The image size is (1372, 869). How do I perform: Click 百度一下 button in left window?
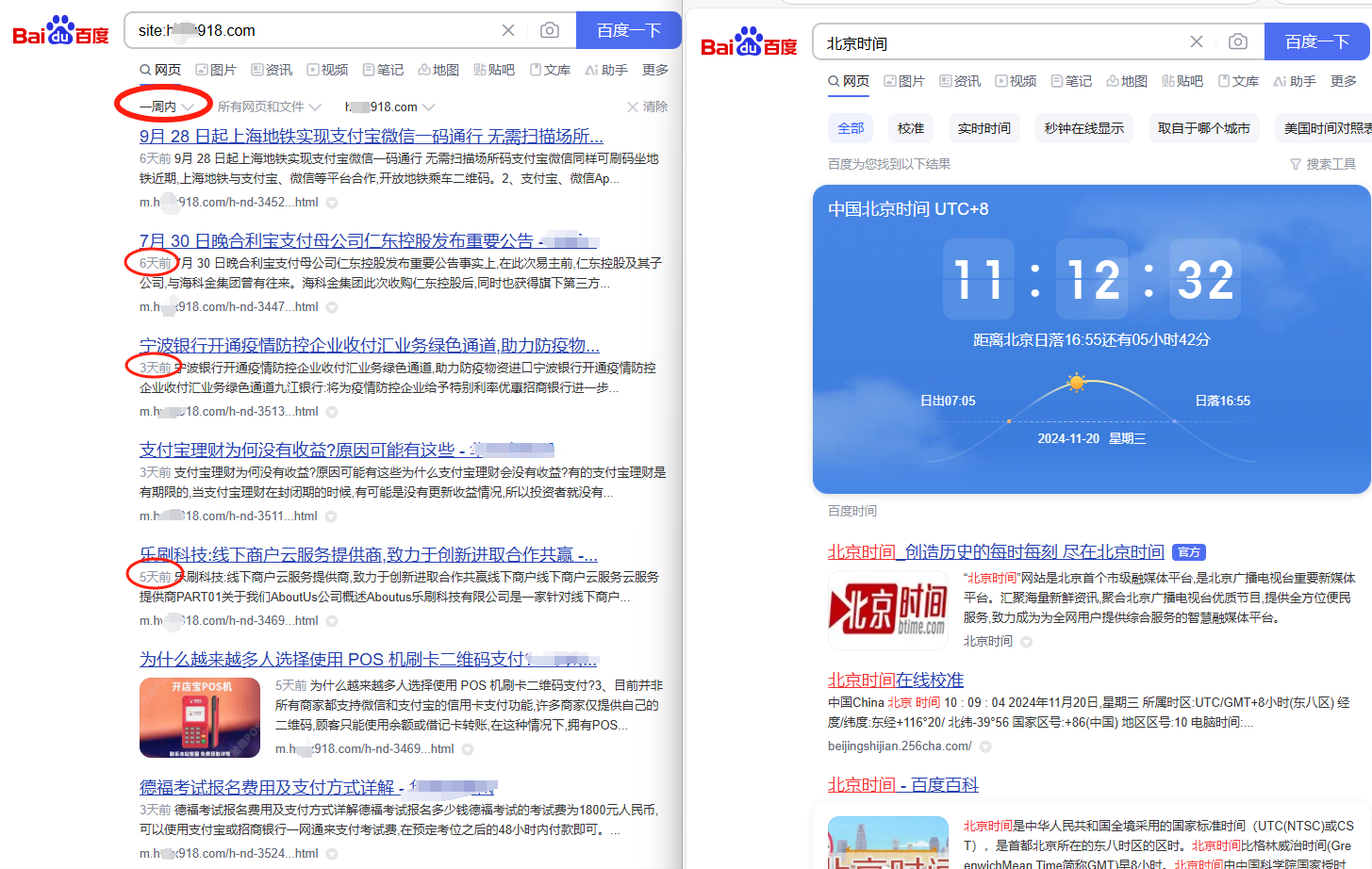[x=629, y=30]
